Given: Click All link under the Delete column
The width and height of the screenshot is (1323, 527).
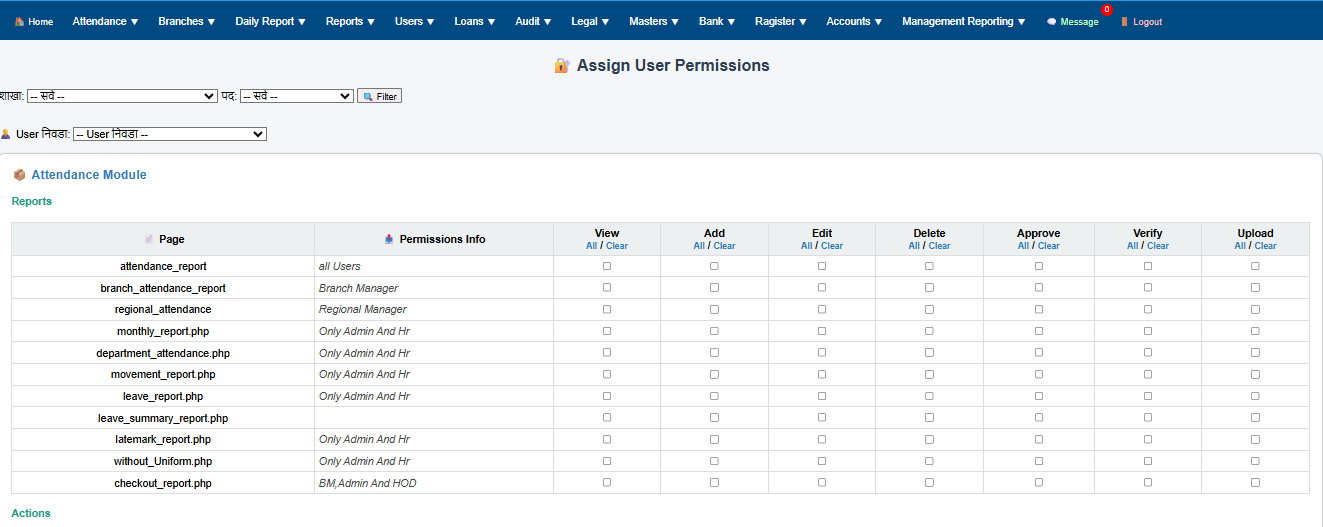Looking at the screenshot, I should [913, 246].
